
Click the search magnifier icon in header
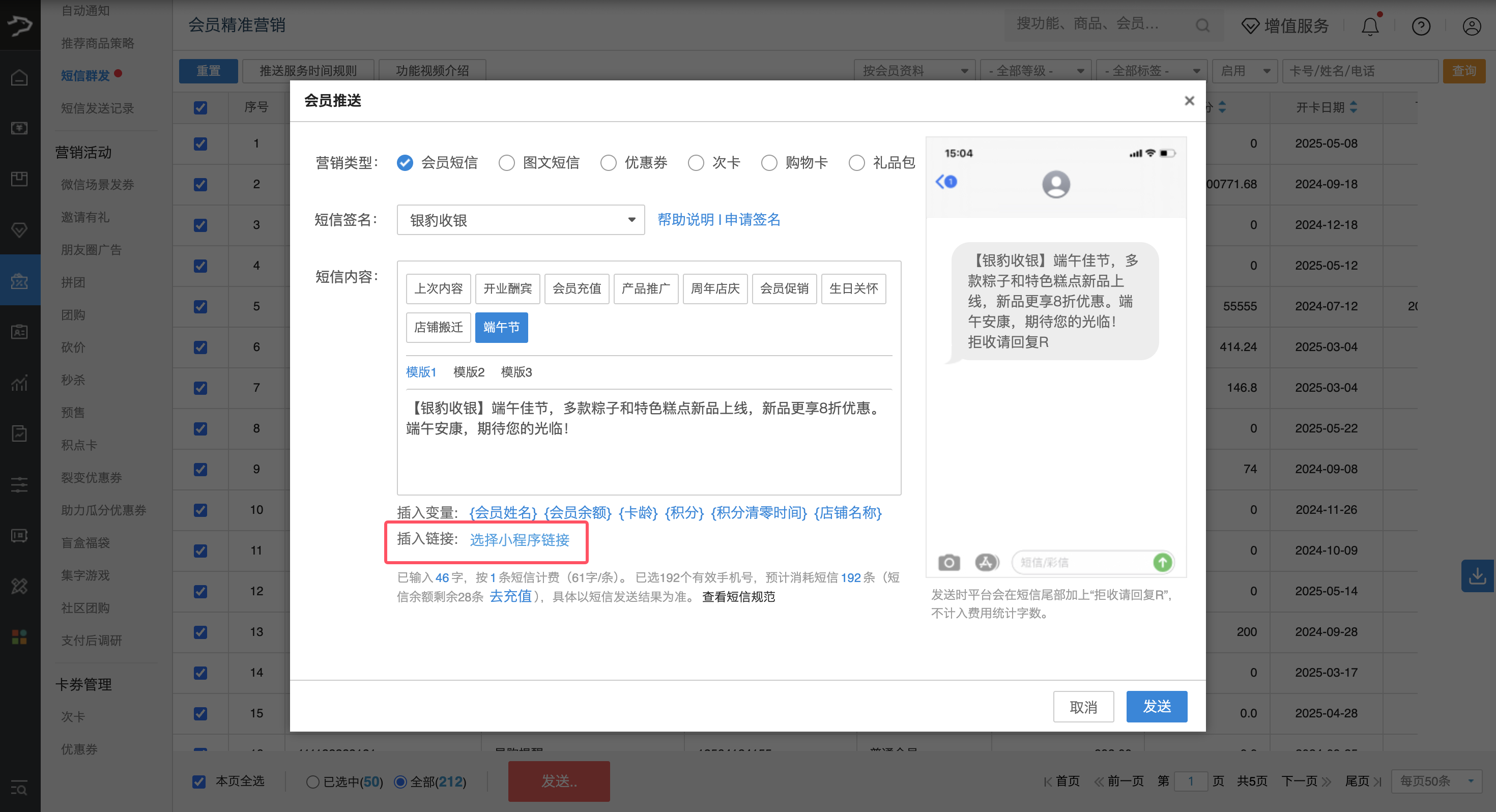(x=1203, y=25)
